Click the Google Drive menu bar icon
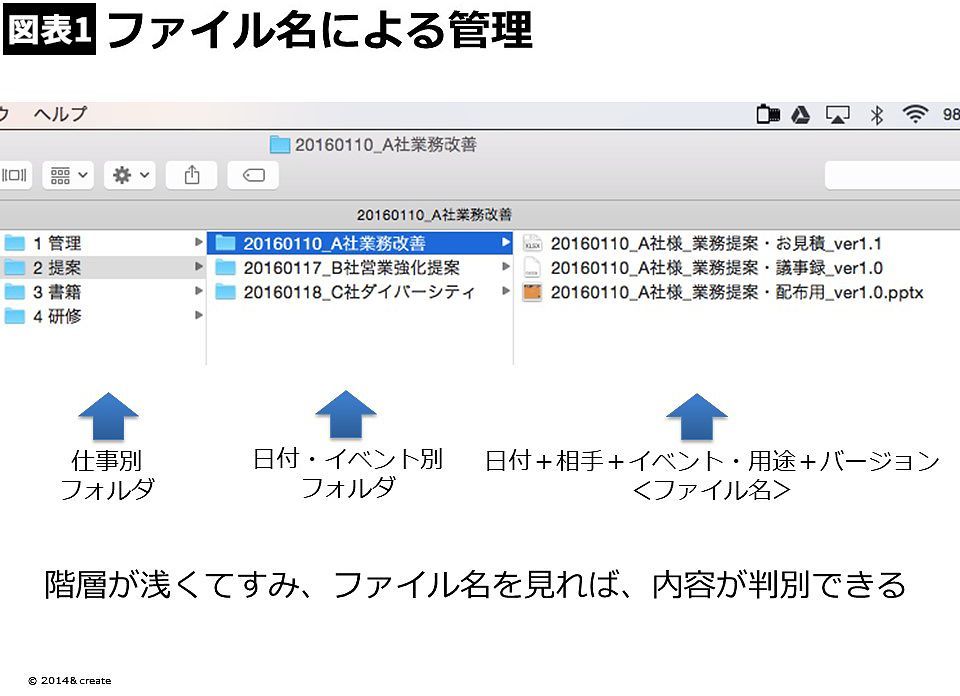The image size is (960, 696). coord(800,115)
